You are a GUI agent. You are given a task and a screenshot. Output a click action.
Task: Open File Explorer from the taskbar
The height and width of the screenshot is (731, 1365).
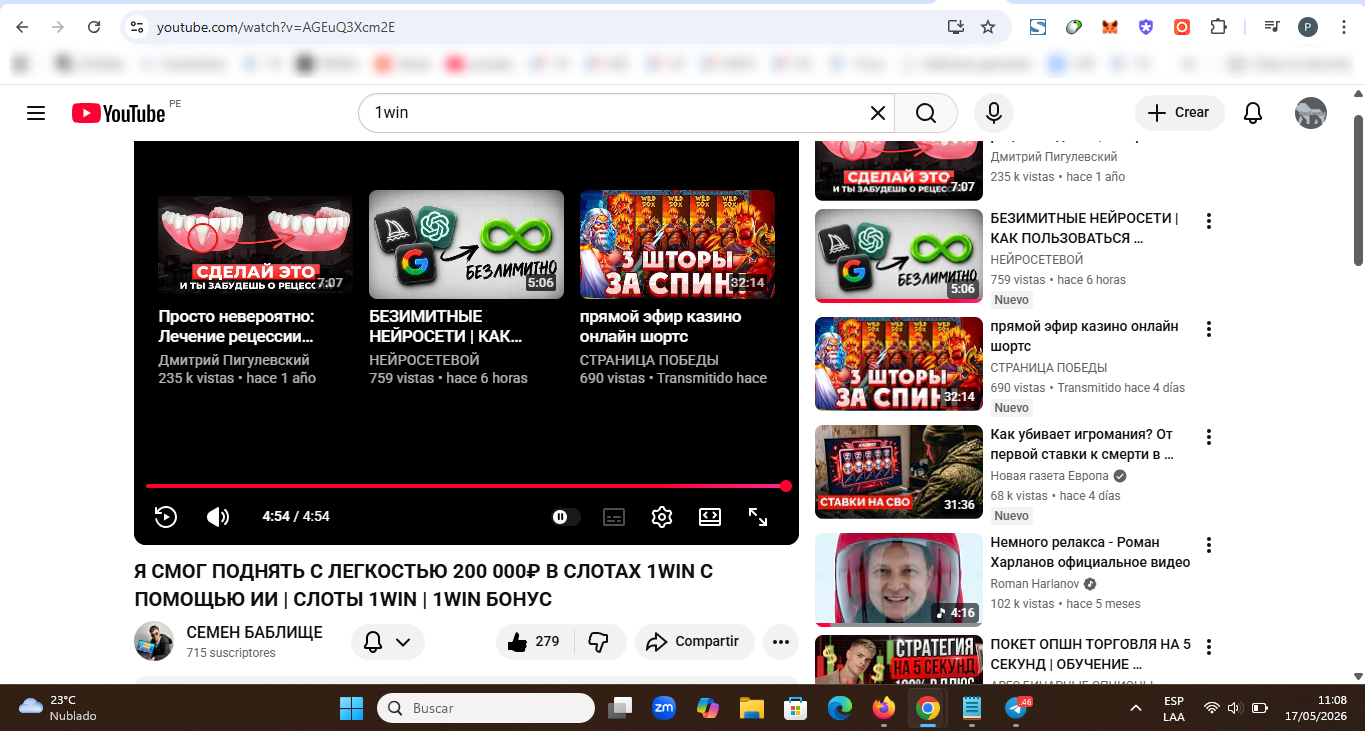751,708
